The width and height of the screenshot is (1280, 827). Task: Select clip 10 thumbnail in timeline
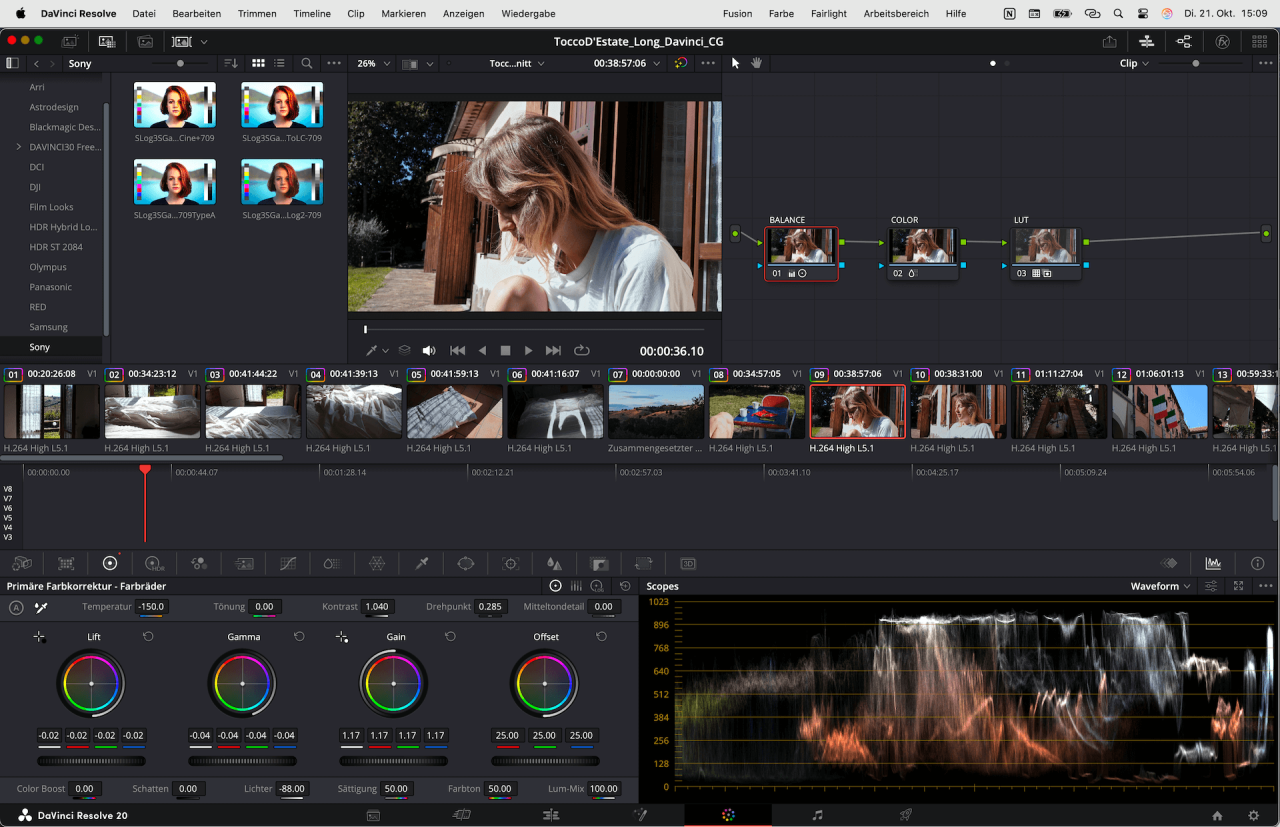click(x=958, y=412)
